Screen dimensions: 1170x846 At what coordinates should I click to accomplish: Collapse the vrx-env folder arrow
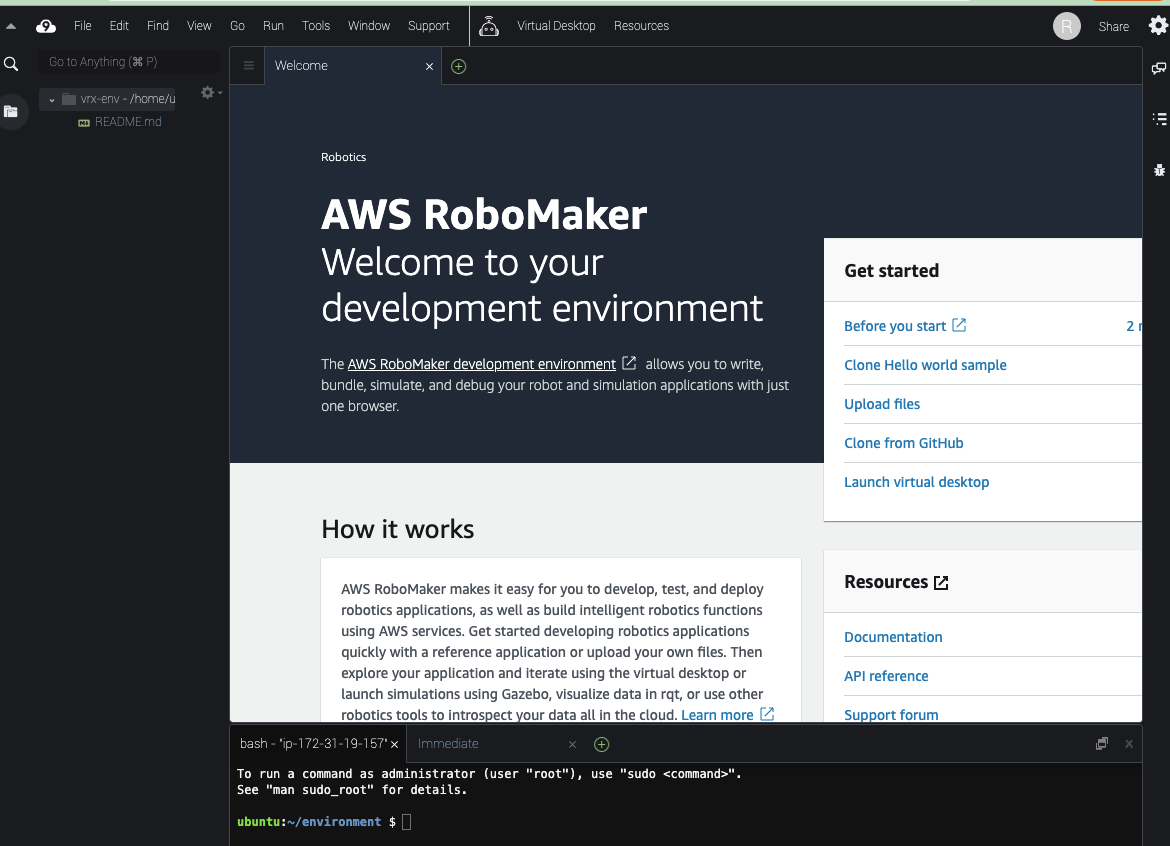coord(51,99)
